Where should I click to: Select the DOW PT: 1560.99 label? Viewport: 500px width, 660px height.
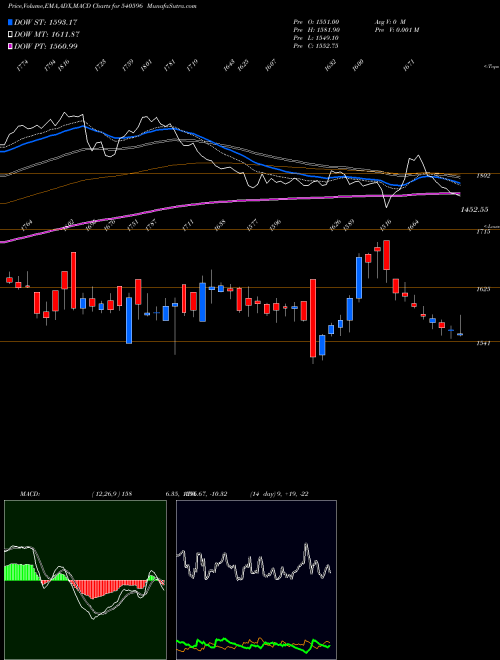pos(46,46)
